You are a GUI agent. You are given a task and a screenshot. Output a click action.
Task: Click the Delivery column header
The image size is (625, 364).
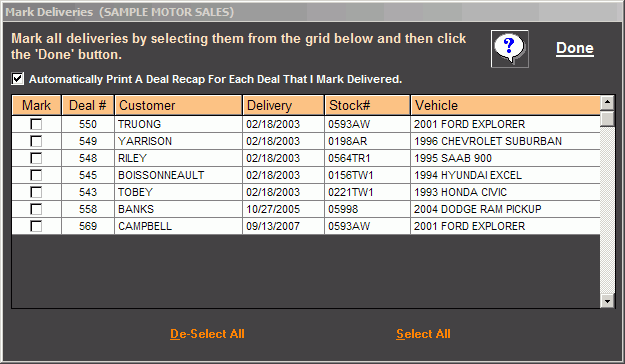point(283,105)
